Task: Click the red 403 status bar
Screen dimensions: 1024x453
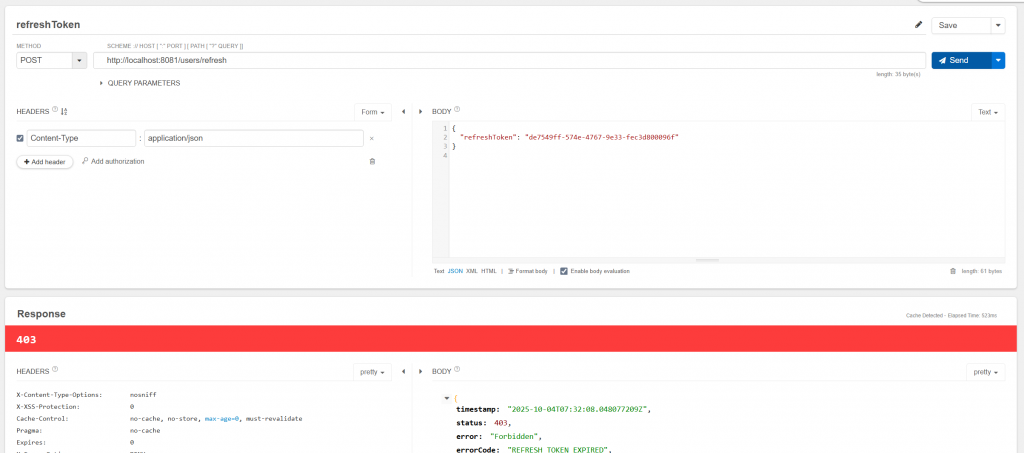Action: point(512,339)
